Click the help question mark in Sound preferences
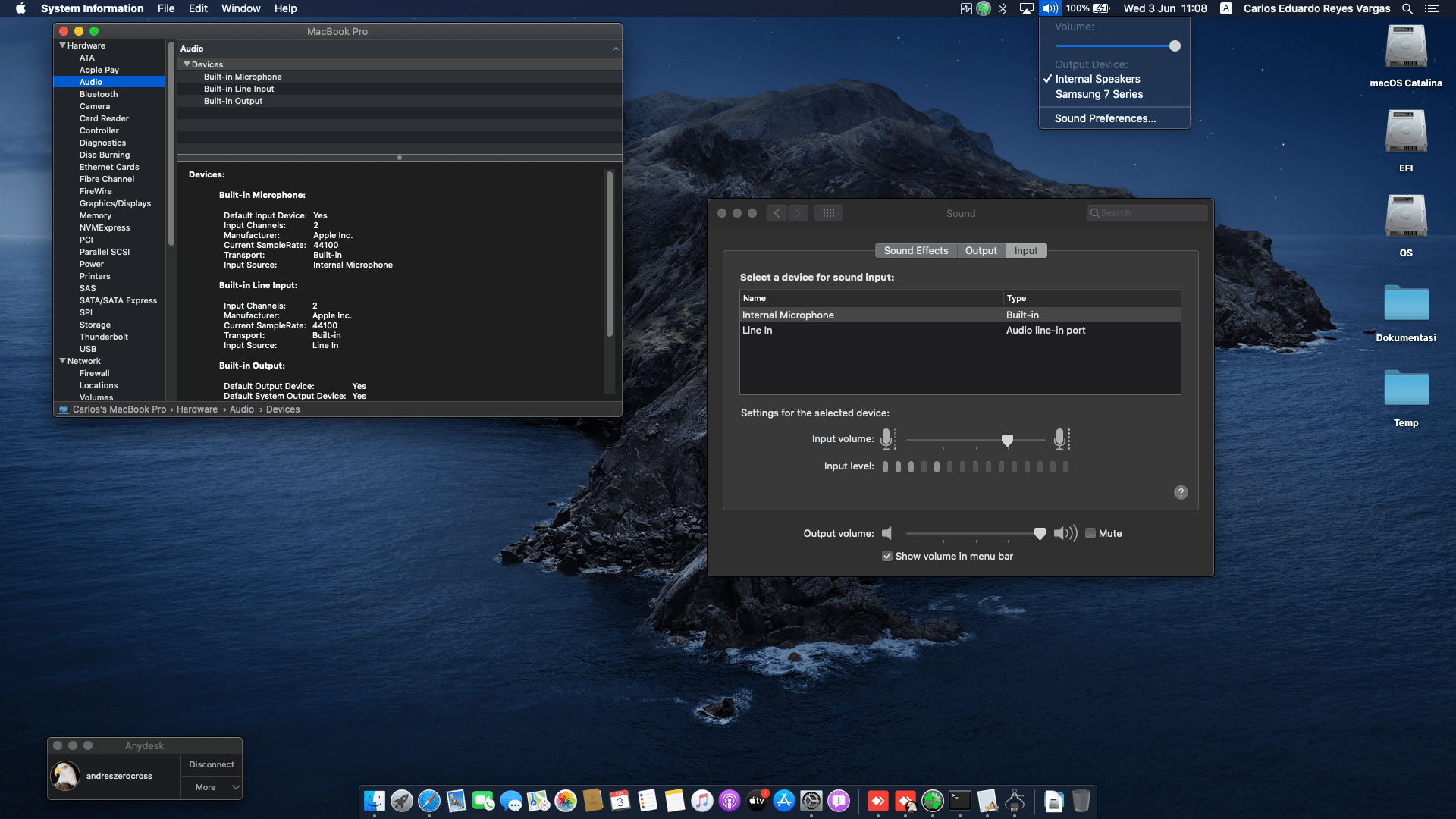The height and width of the screenshot is (819, 1456). [1180, 493]
